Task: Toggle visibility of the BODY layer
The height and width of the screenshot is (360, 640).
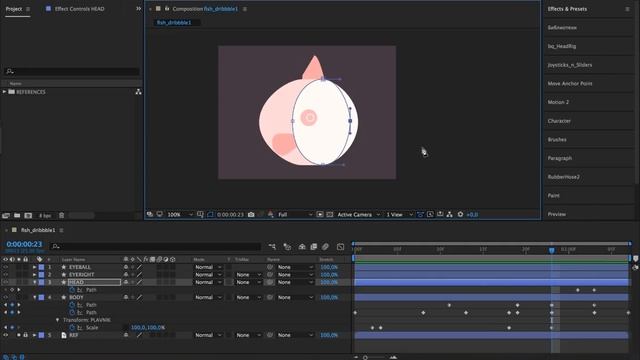Action: [x=5, y=298]
